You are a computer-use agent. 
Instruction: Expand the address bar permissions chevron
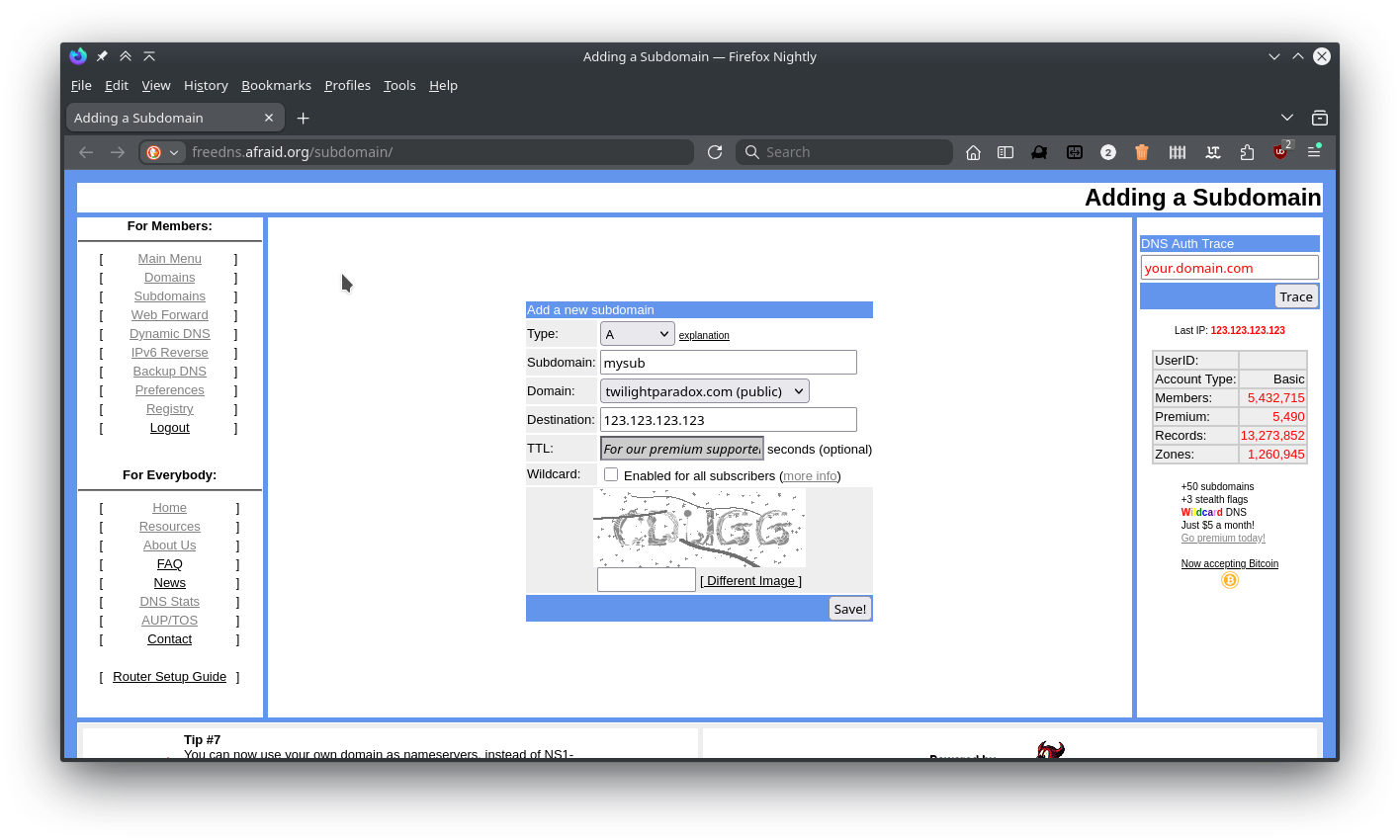pyautogui.click(x=174, y=152)
